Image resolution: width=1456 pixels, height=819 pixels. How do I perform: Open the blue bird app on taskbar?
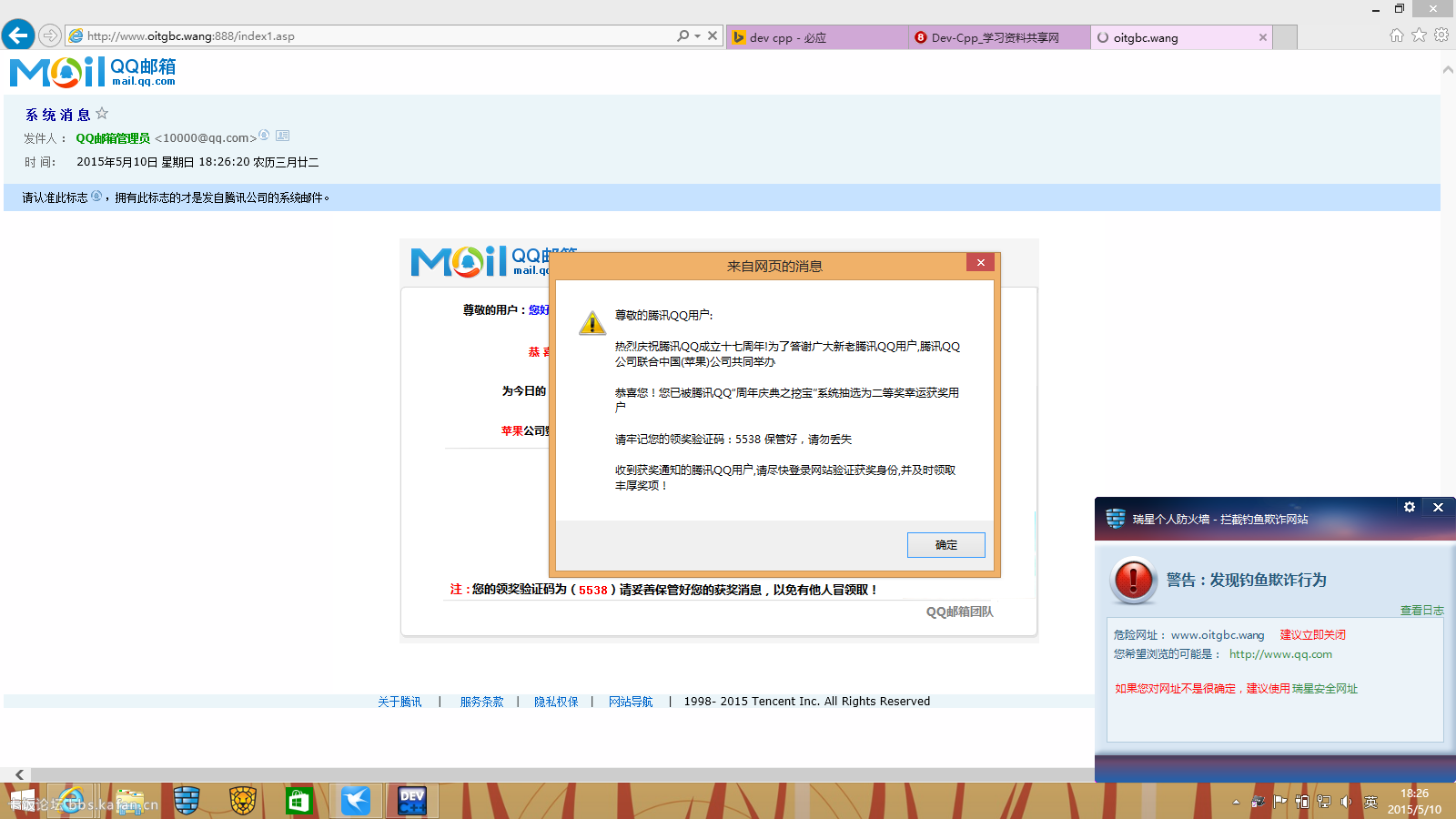tap(356, 801)
